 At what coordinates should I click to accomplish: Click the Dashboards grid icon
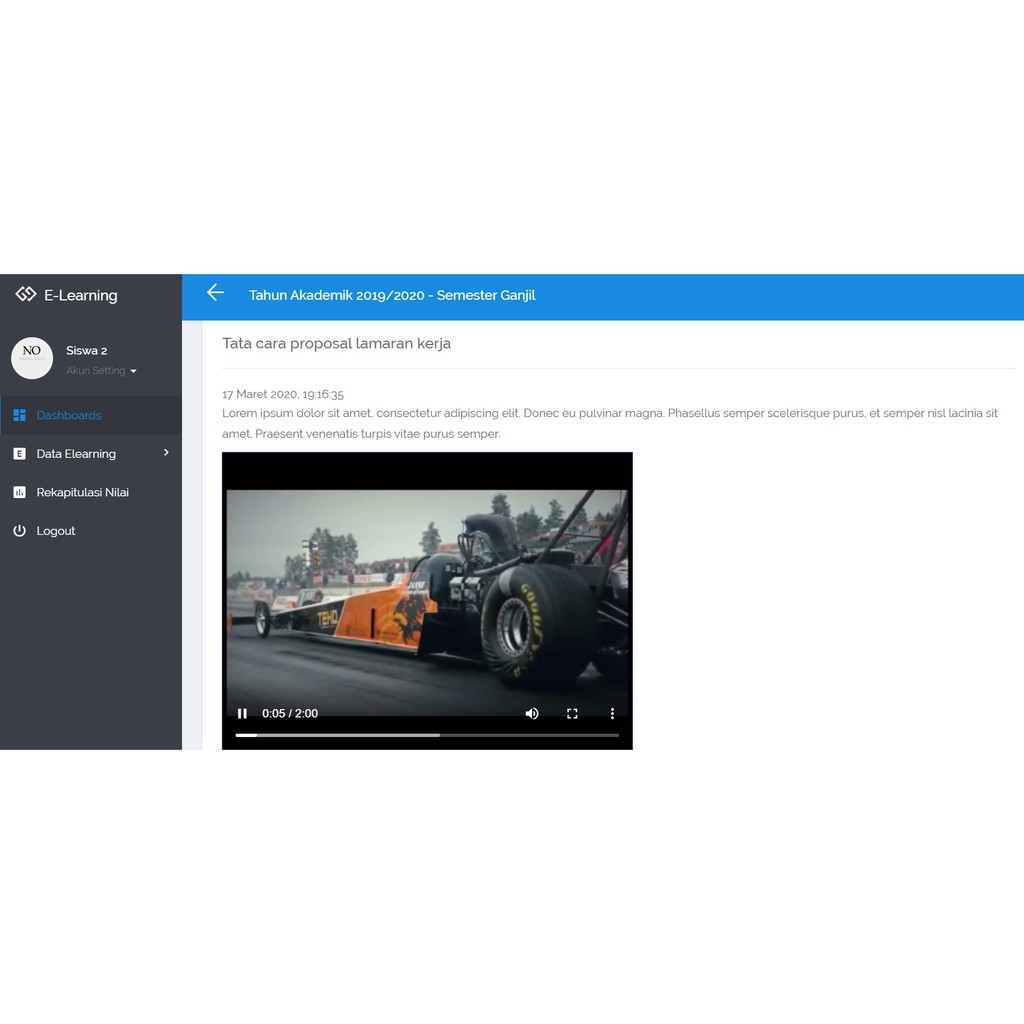19,415
